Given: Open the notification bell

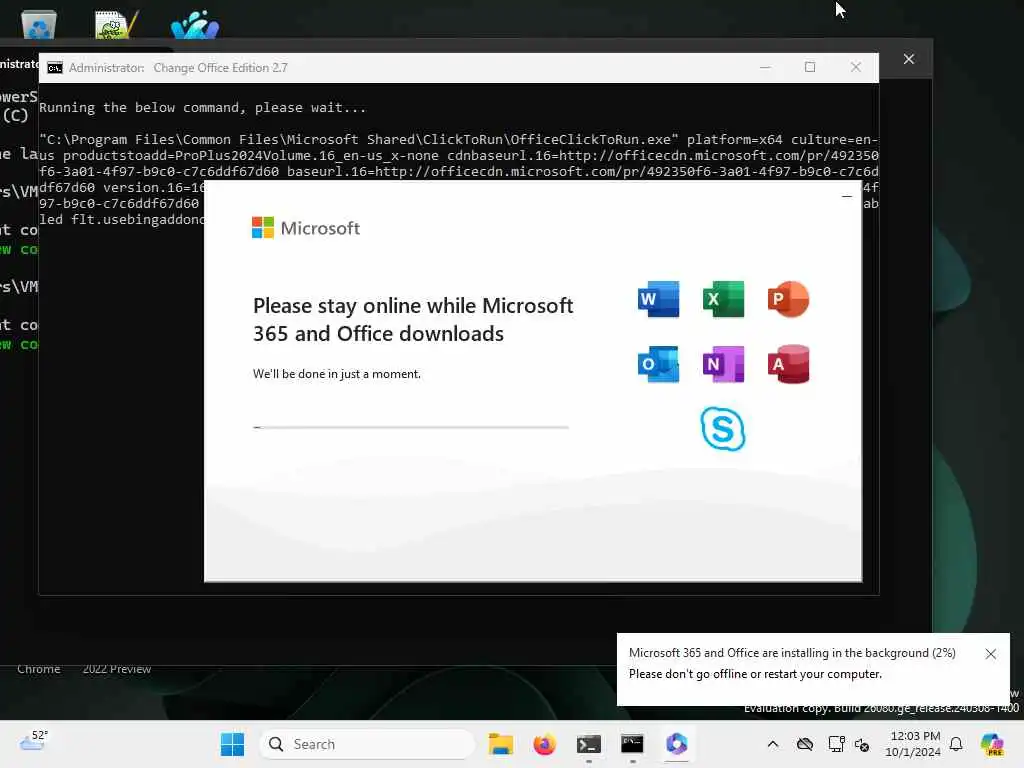Looking at the screenshot, I should click(956, 744).
